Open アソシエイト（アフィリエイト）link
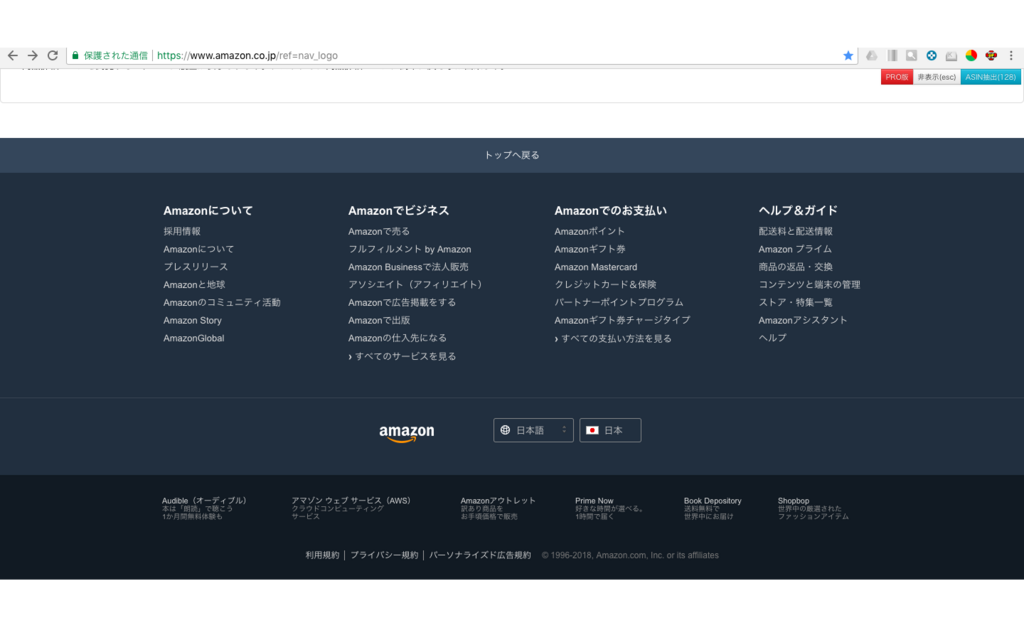This screenshot has width=1024, height=640. pyautogui.click(x=416, y=285)
